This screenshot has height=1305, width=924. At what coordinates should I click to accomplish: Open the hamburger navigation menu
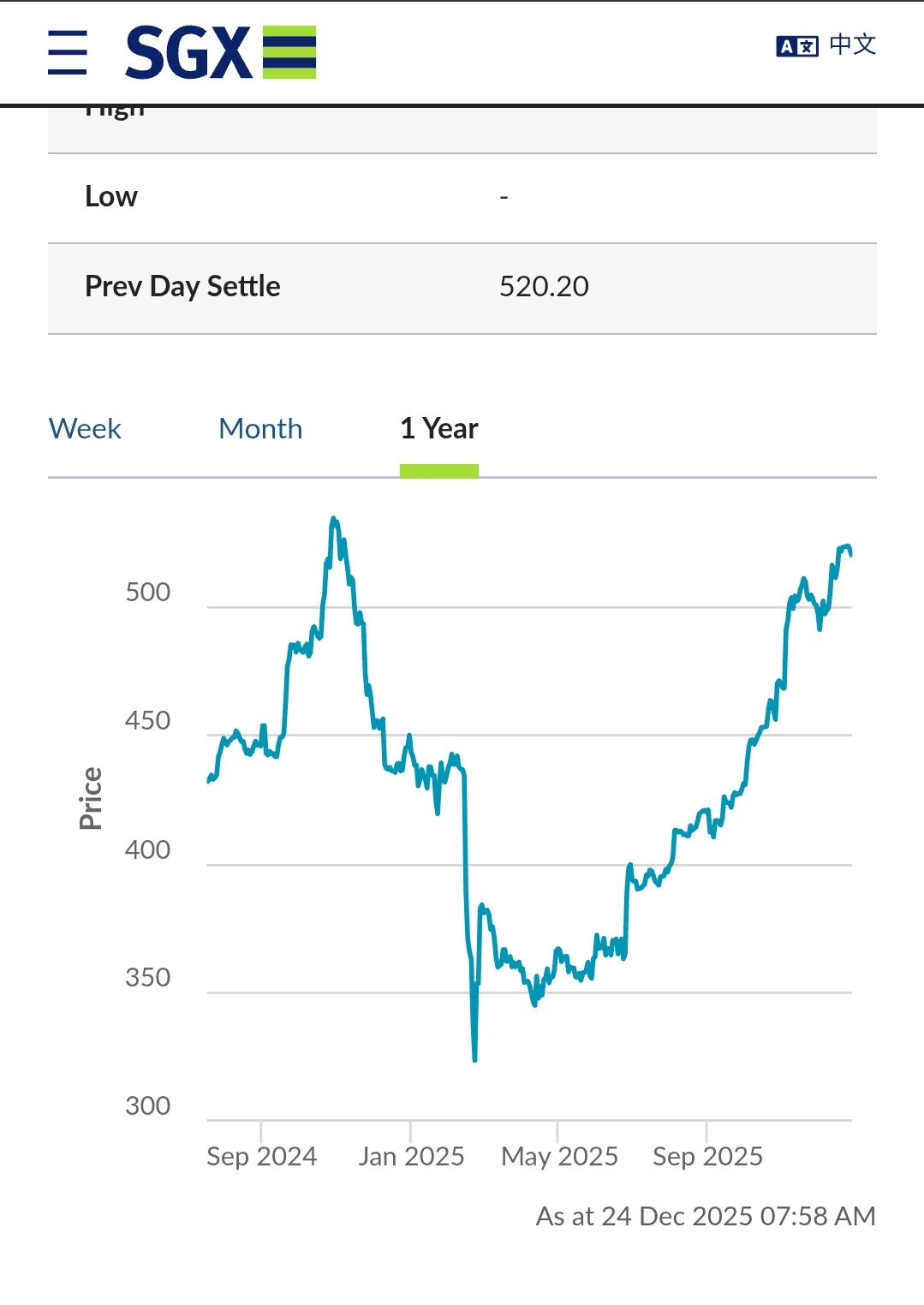(x=68, y=52)
